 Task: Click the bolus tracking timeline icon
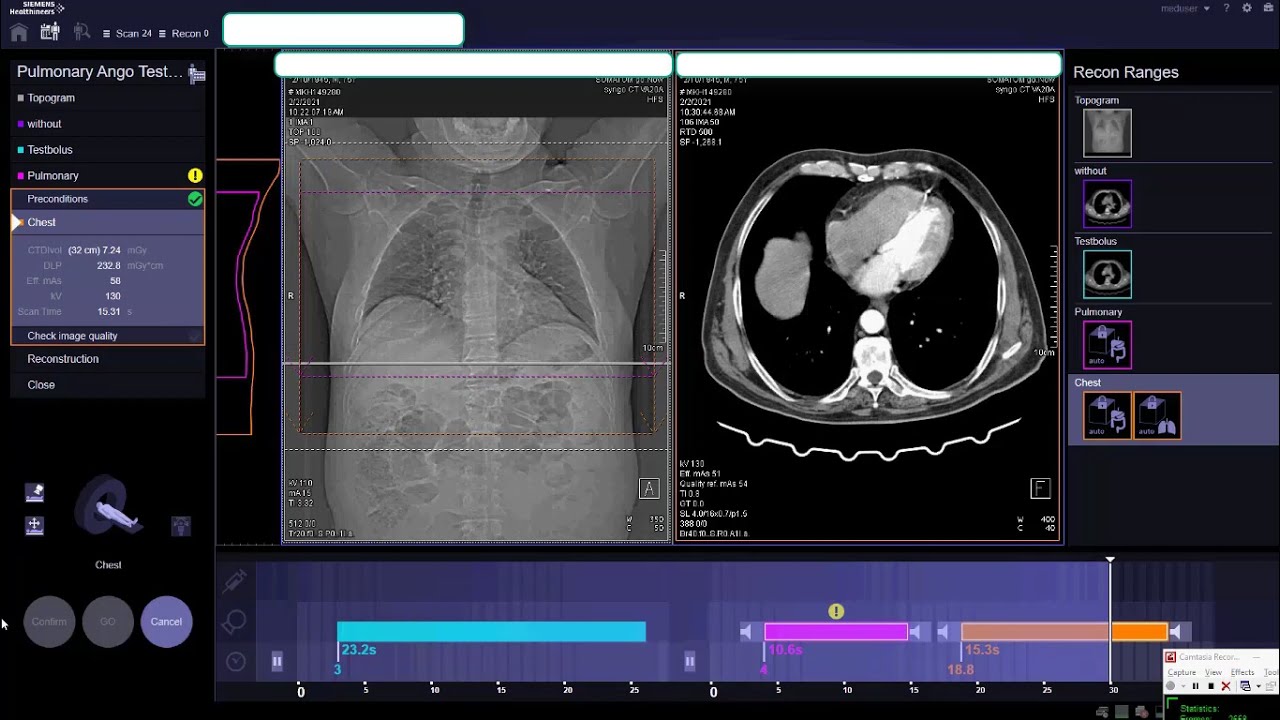[x=235, y=622]
